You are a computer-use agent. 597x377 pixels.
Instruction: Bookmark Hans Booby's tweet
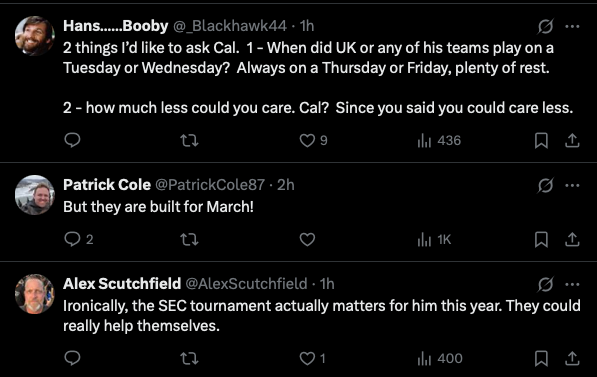point(541,141)
